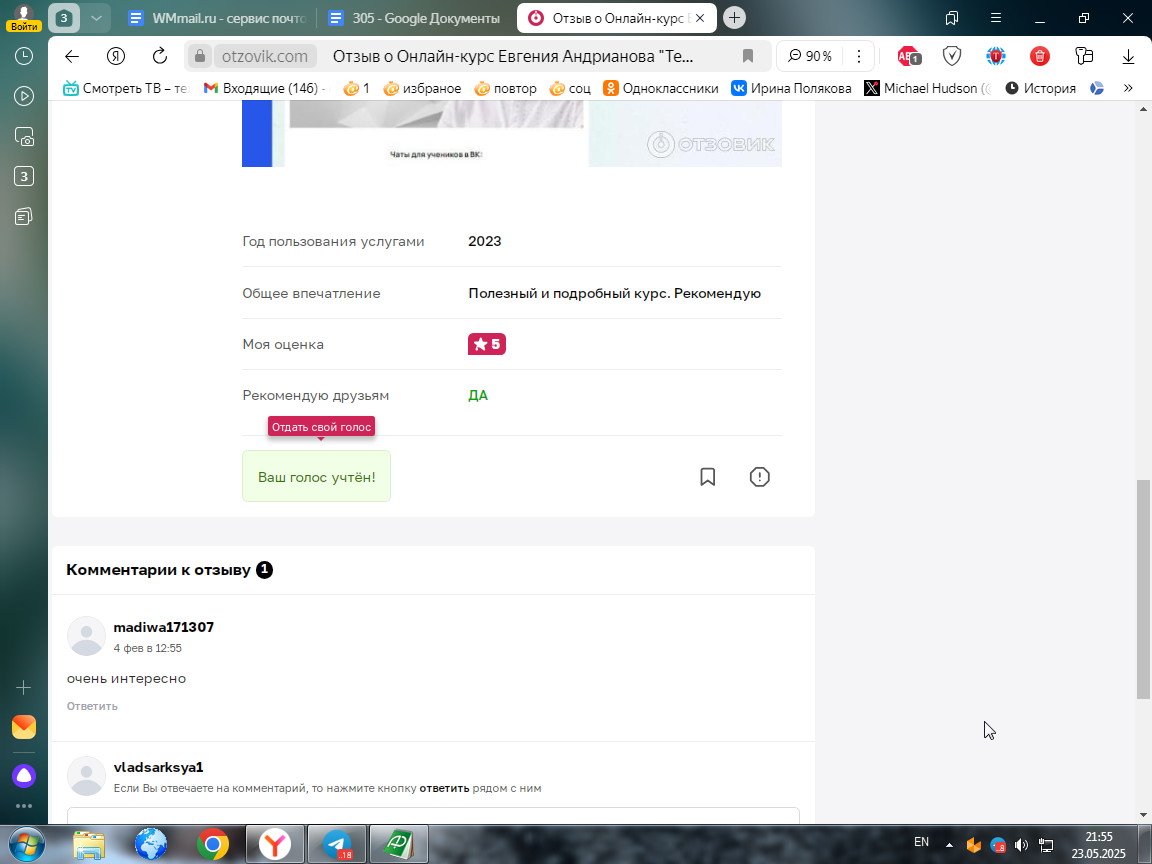Viewport: 1152px width, 864px height.
Task: Open the blue globe extension icon
Action: [996, 57]
